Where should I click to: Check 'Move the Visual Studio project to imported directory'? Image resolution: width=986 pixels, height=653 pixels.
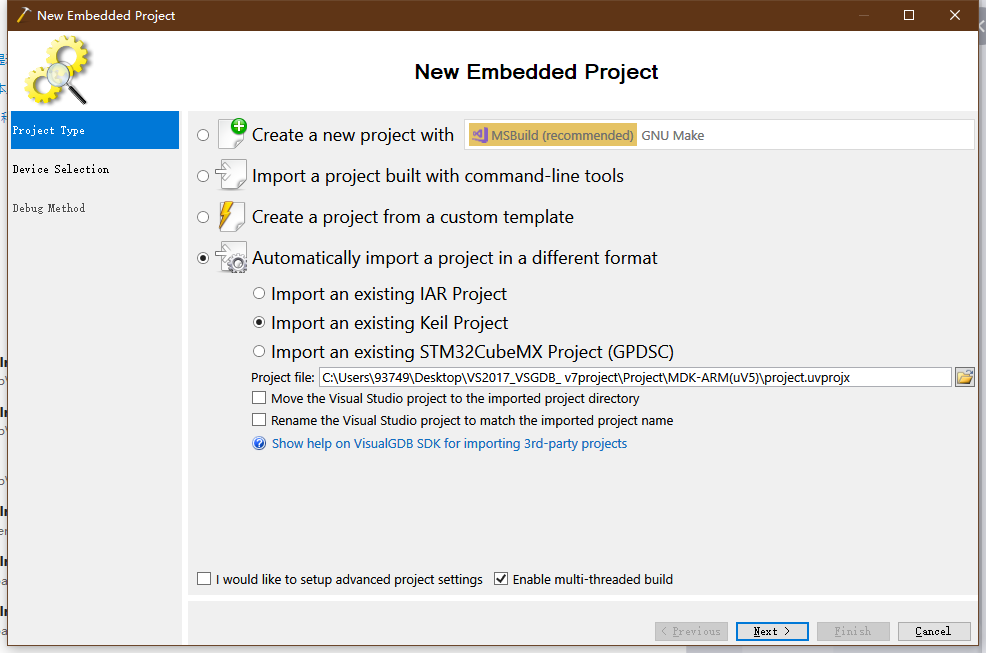pyautogui.click(x=258, y=398)
